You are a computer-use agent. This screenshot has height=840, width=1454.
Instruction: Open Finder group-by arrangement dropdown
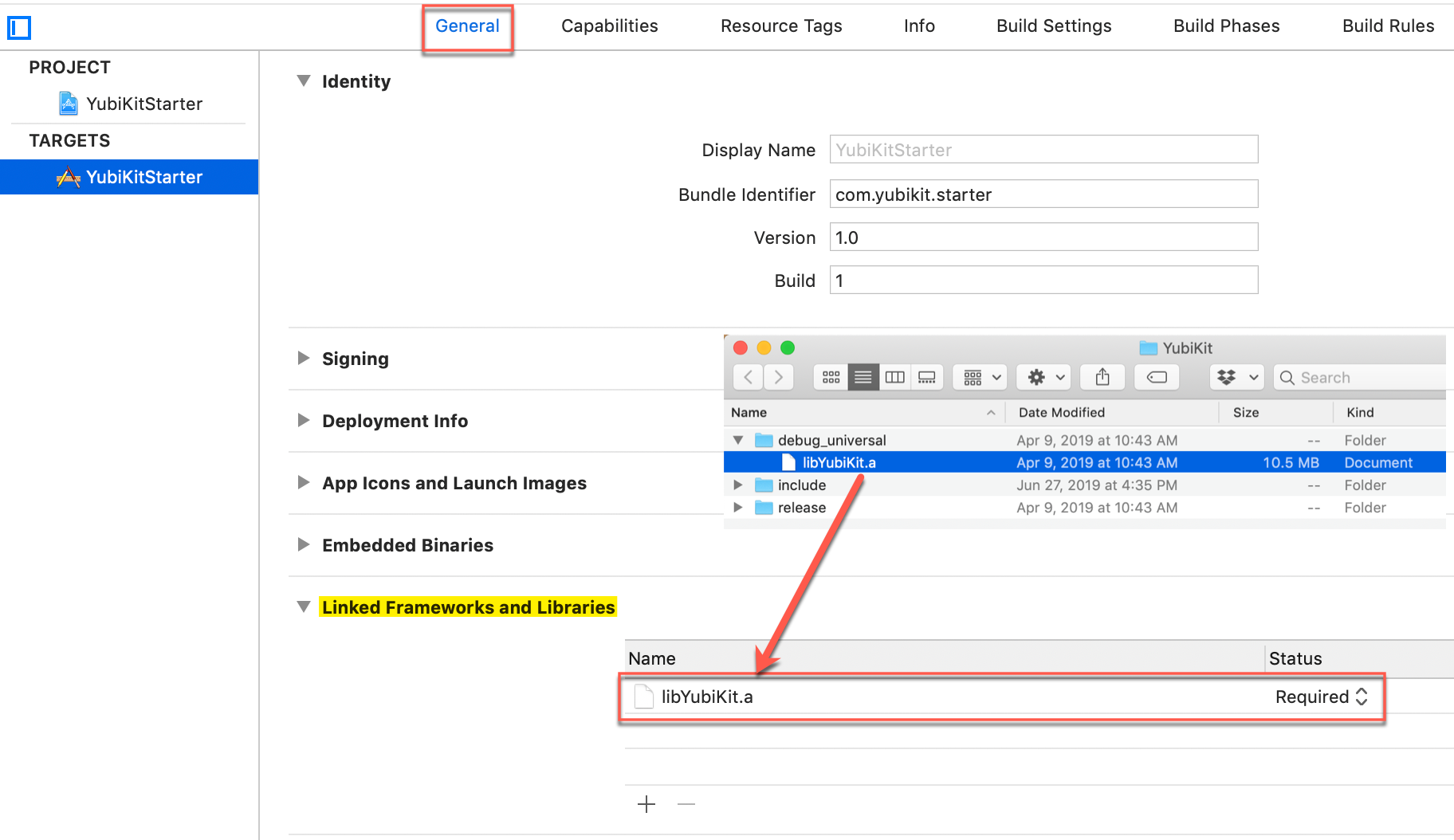[980, 377]
